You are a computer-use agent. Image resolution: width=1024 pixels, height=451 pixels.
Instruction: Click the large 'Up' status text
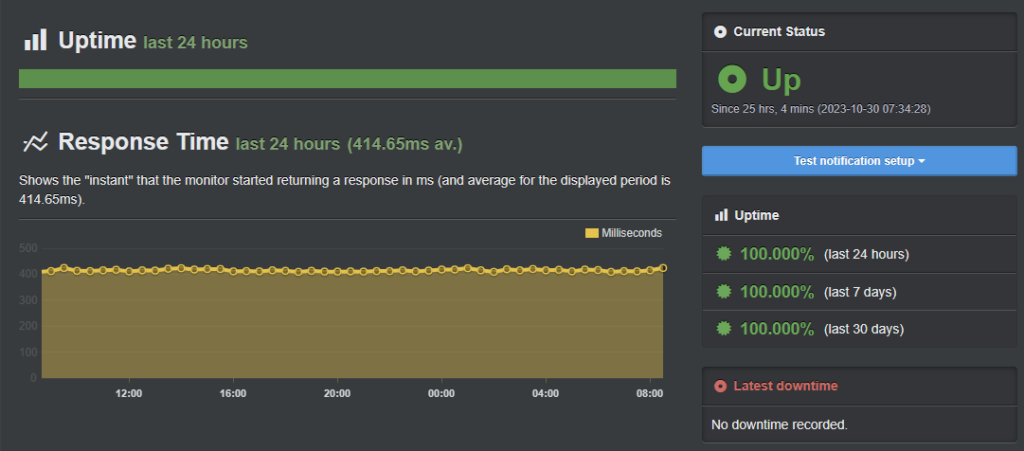coord(781,80)
